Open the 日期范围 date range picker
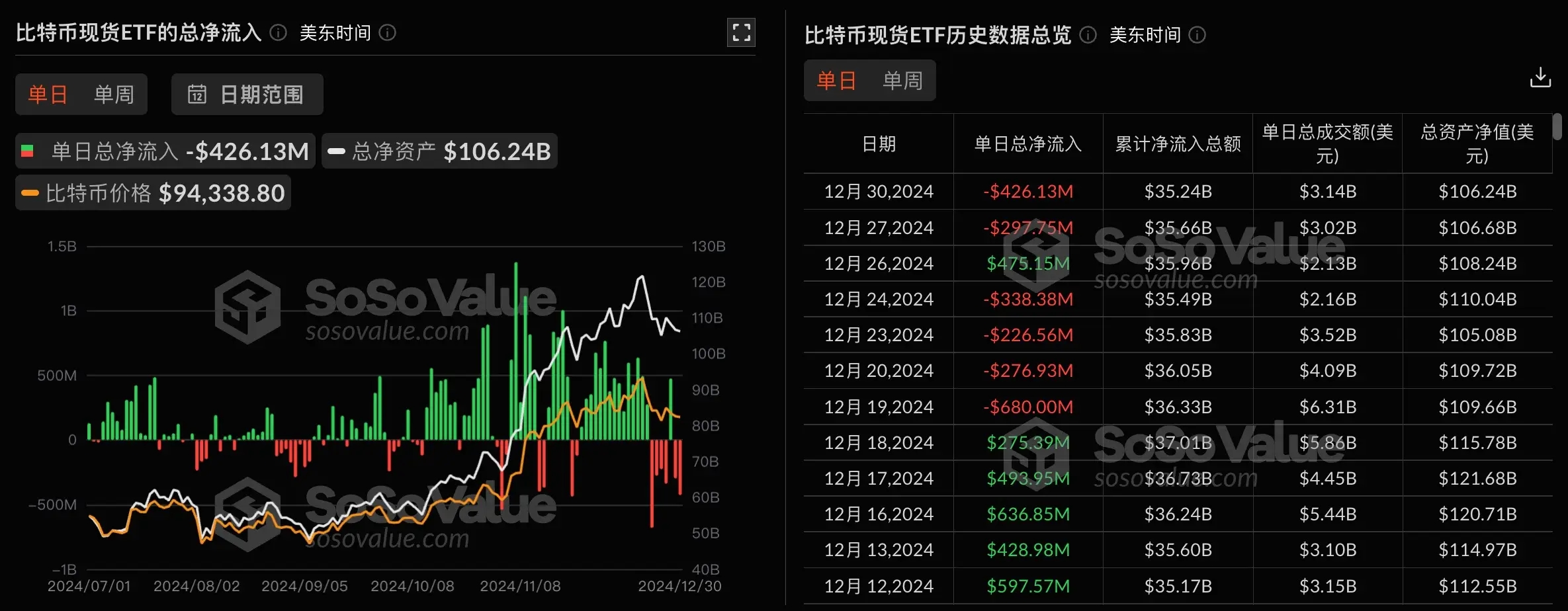1568x611 pixels. pyautogui.click(x=246, y=94)
